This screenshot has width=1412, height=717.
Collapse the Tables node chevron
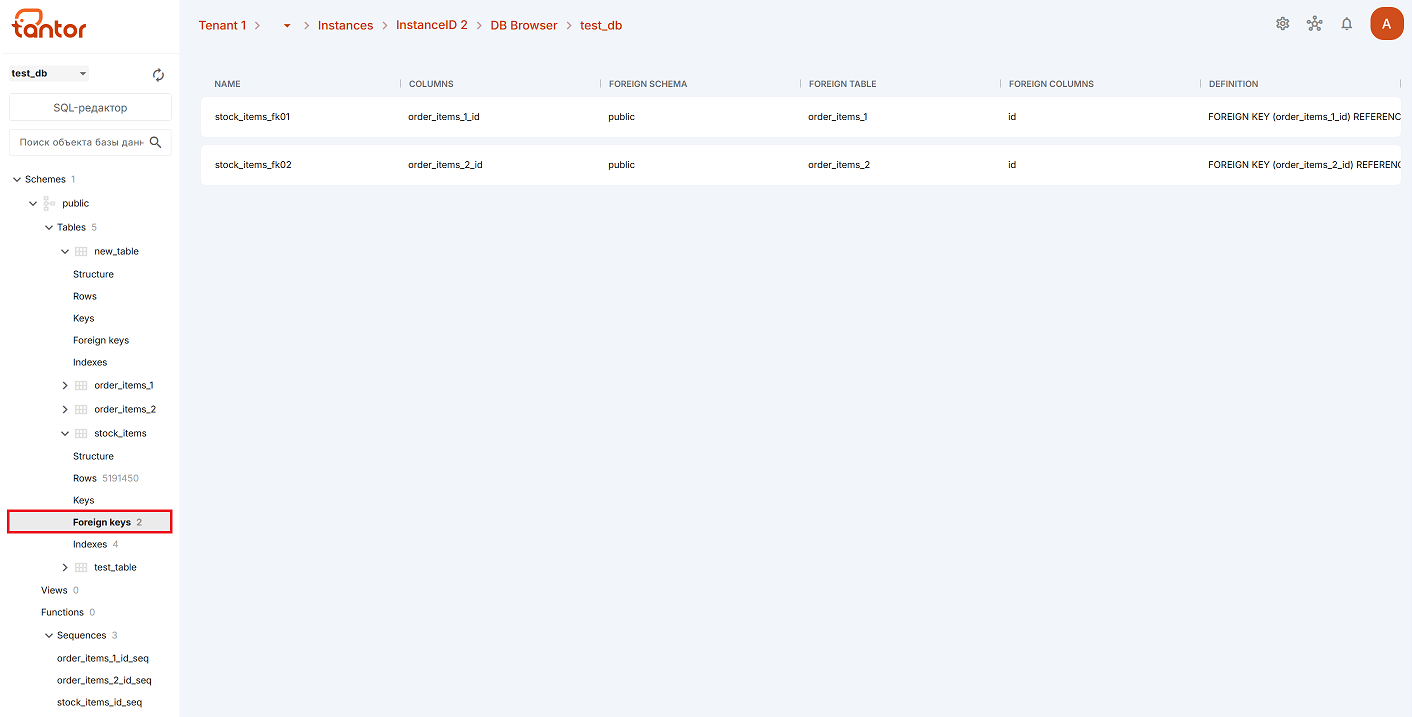(49, 228)
